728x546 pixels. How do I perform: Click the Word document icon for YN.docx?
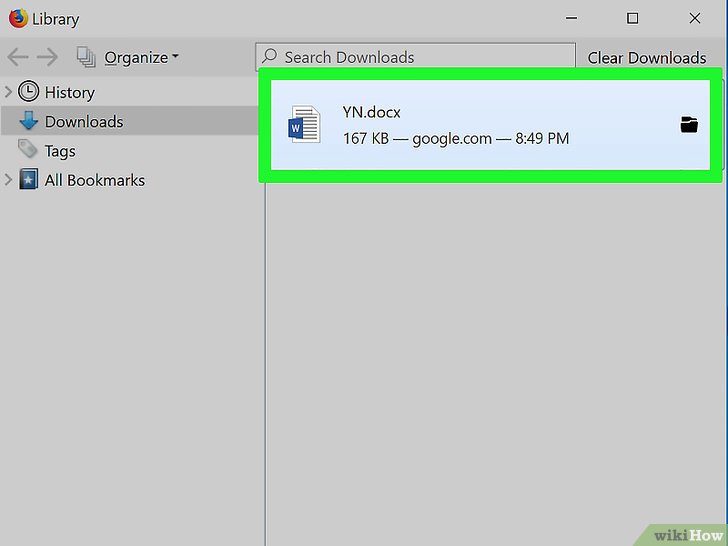[304, 124]
